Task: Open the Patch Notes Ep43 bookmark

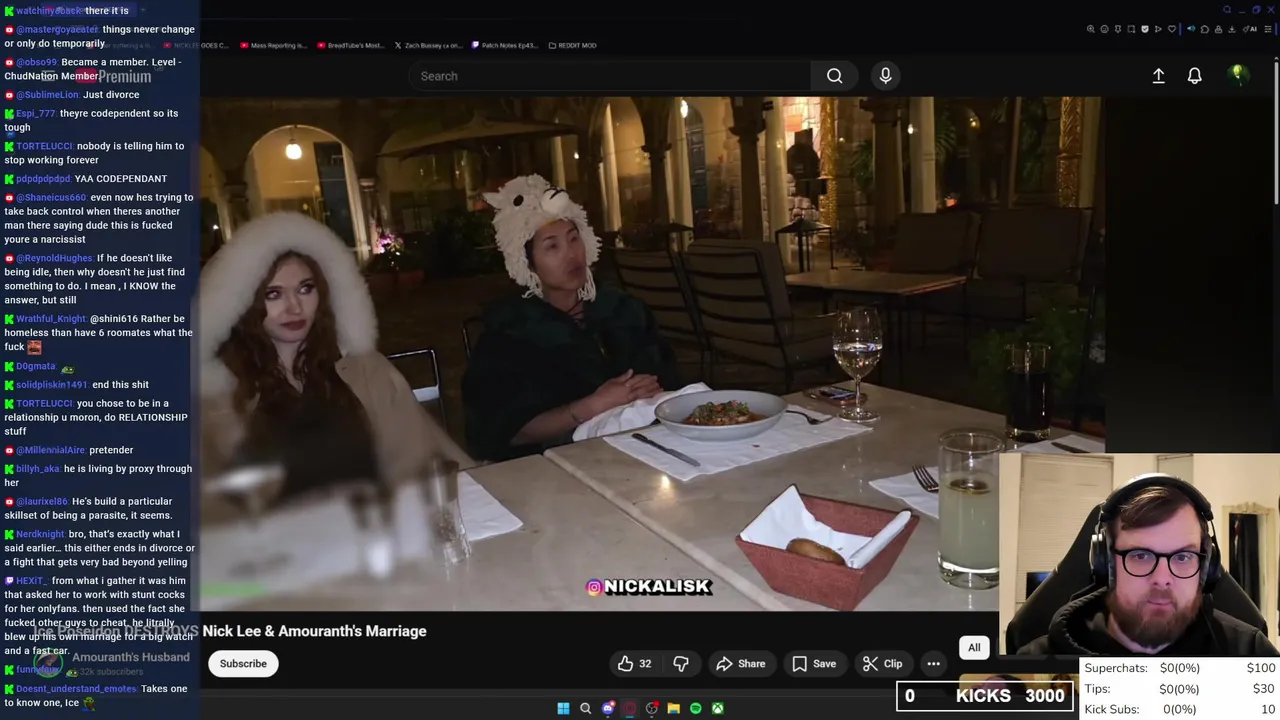Action: pyautogui.click(x=505, y=45)
